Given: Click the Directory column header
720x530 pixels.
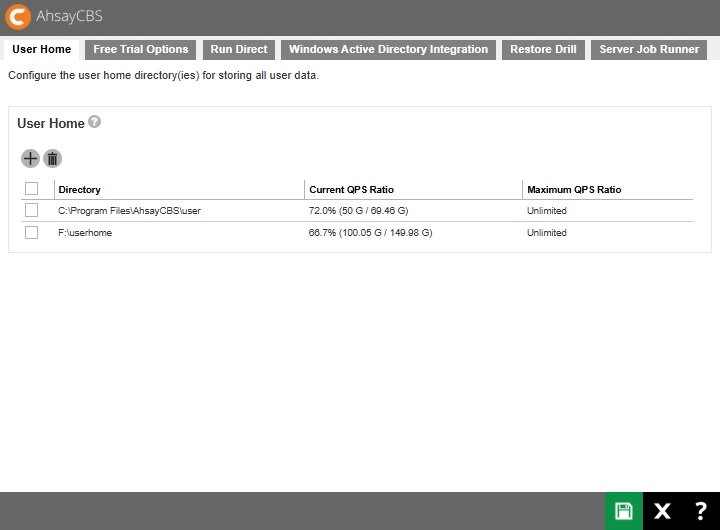Looking at the screenshot, I should [80, 190].
